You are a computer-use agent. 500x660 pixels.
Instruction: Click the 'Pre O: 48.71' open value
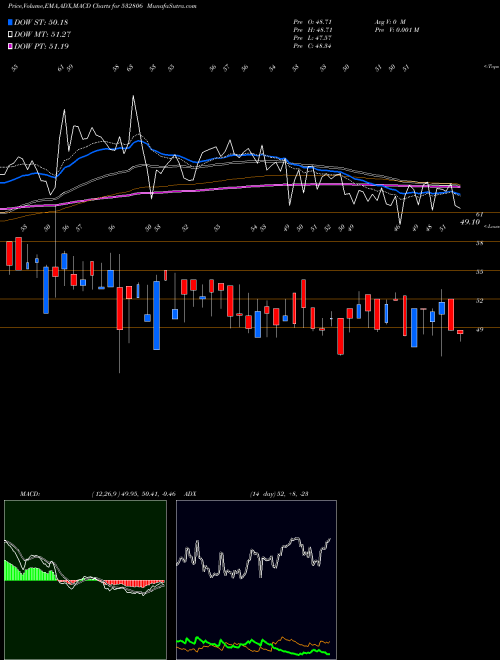[313, 21]
